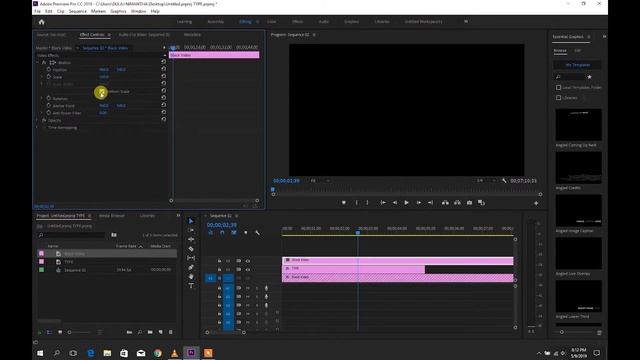Select the Type tool
This screenshot has height=360, width=640.
click(x=191, y=286)
